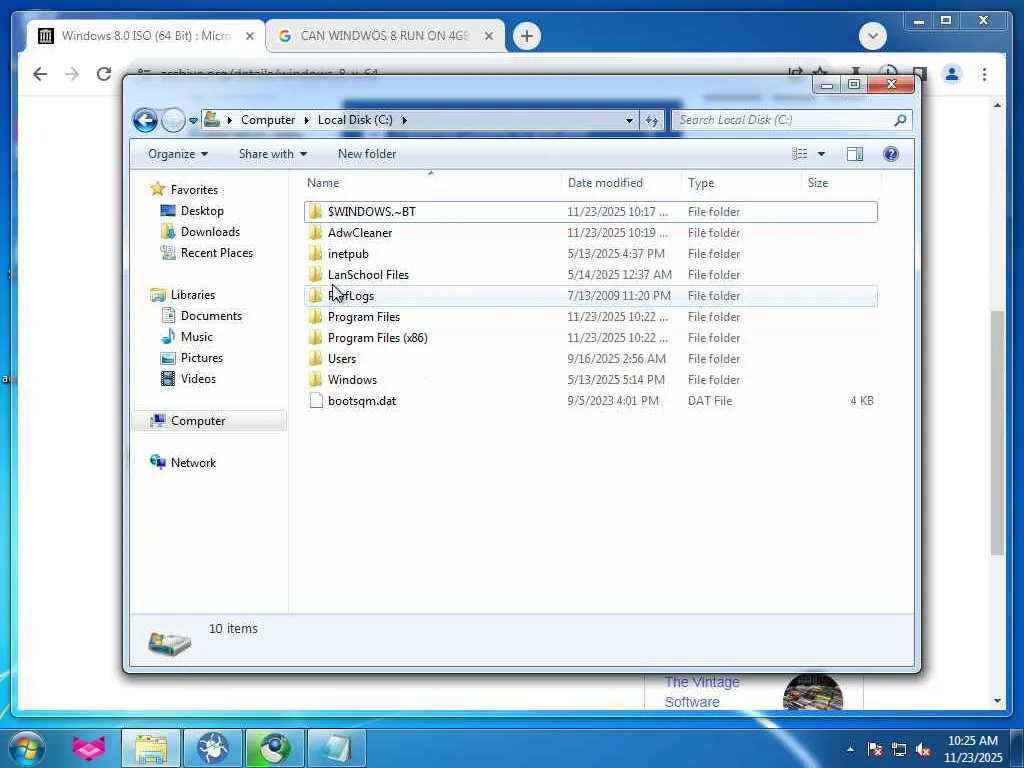Viewport: 1024px width, 768px height.
Task: Select the Users folder icon
Action: point(316,359)
